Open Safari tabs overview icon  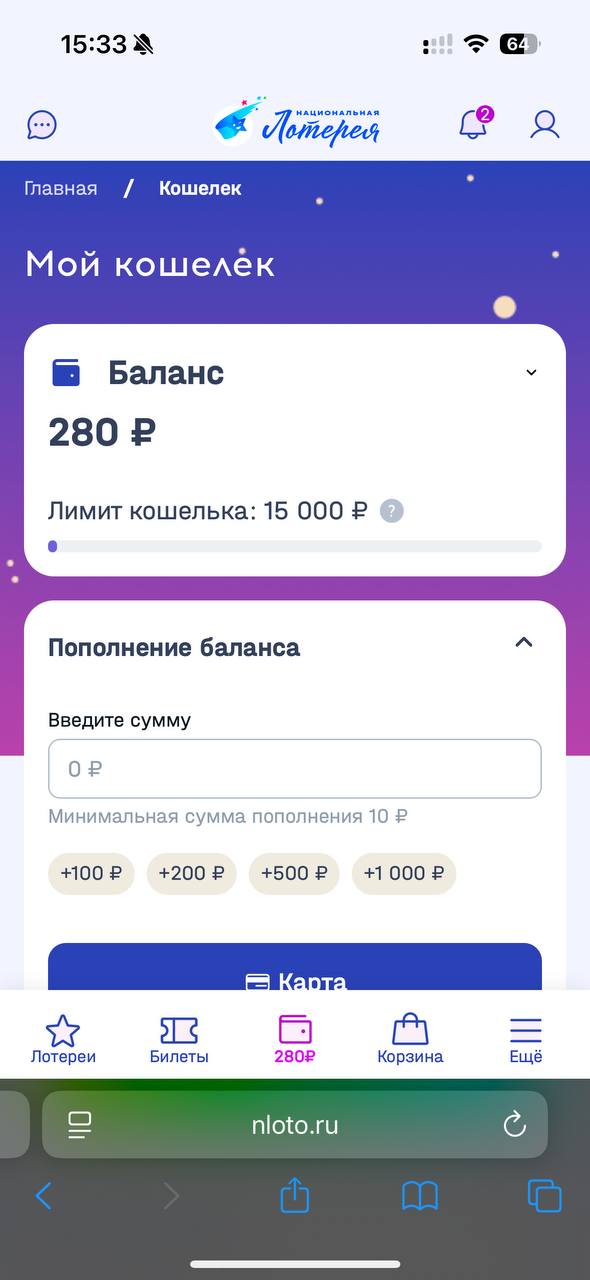[x=544, y=1195]
